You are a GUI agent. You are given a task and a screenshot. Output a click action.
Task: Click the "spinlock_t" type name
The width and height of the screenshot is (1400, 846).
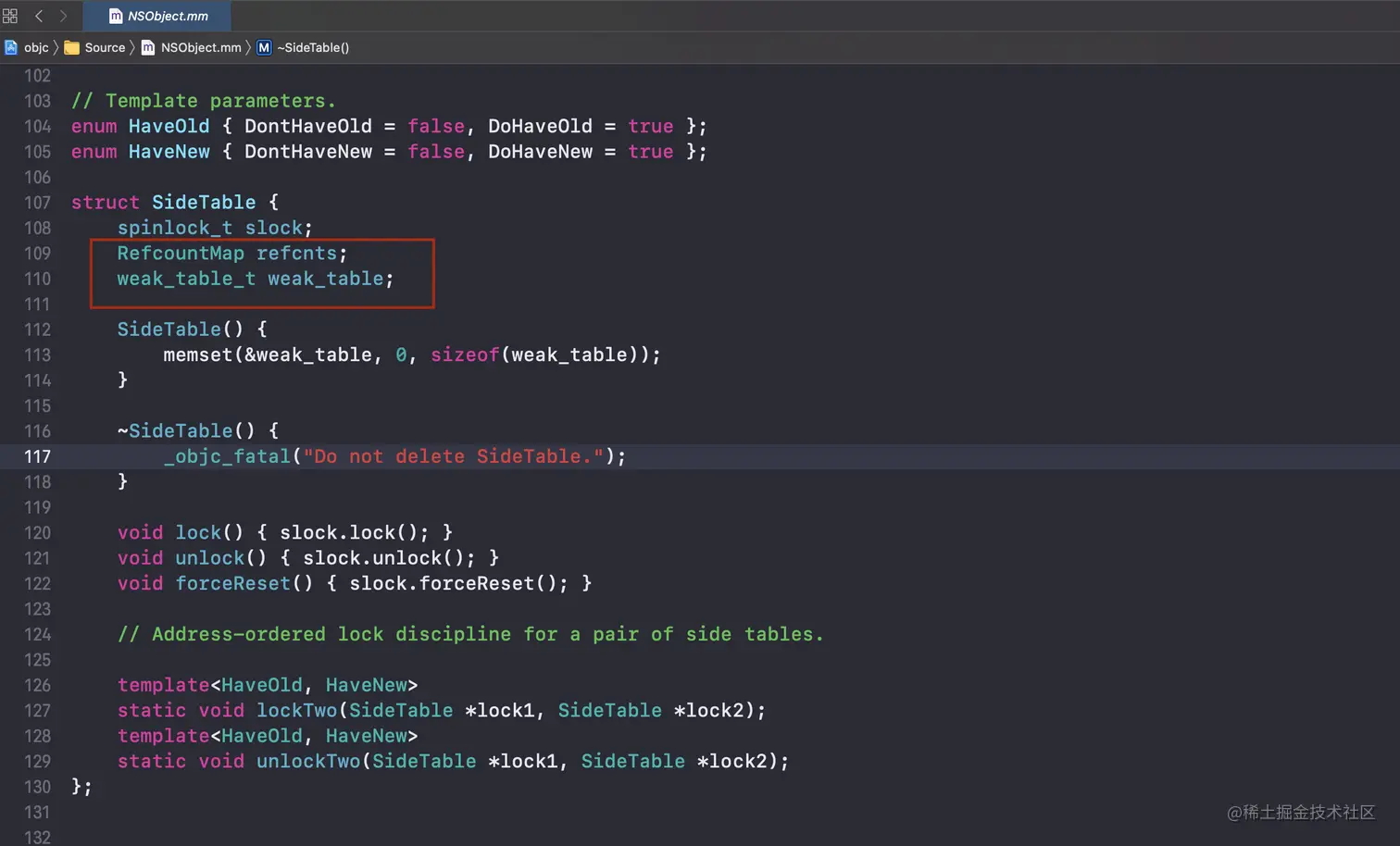tap(175, 228)
